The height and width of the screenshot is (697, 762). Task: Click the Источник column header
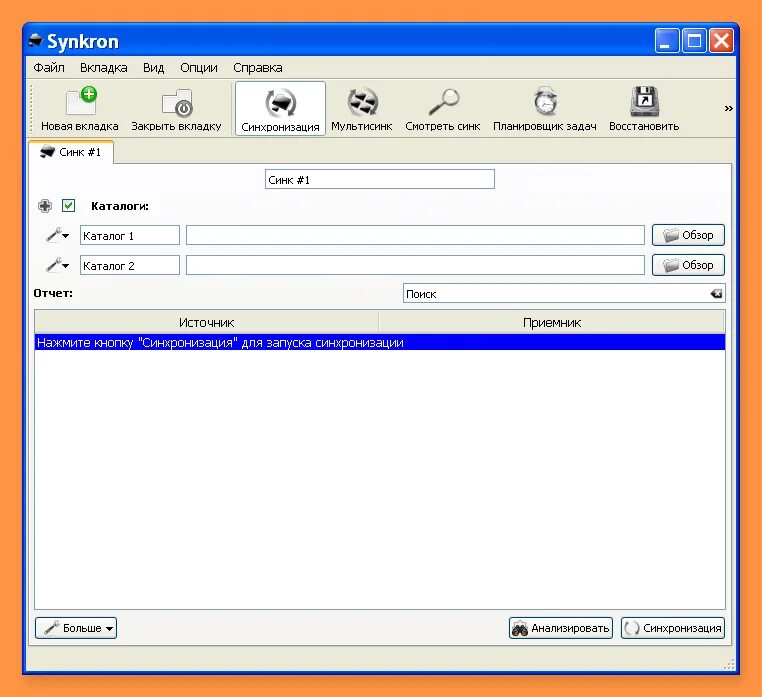pyautogui.click(x=207, y=322)
